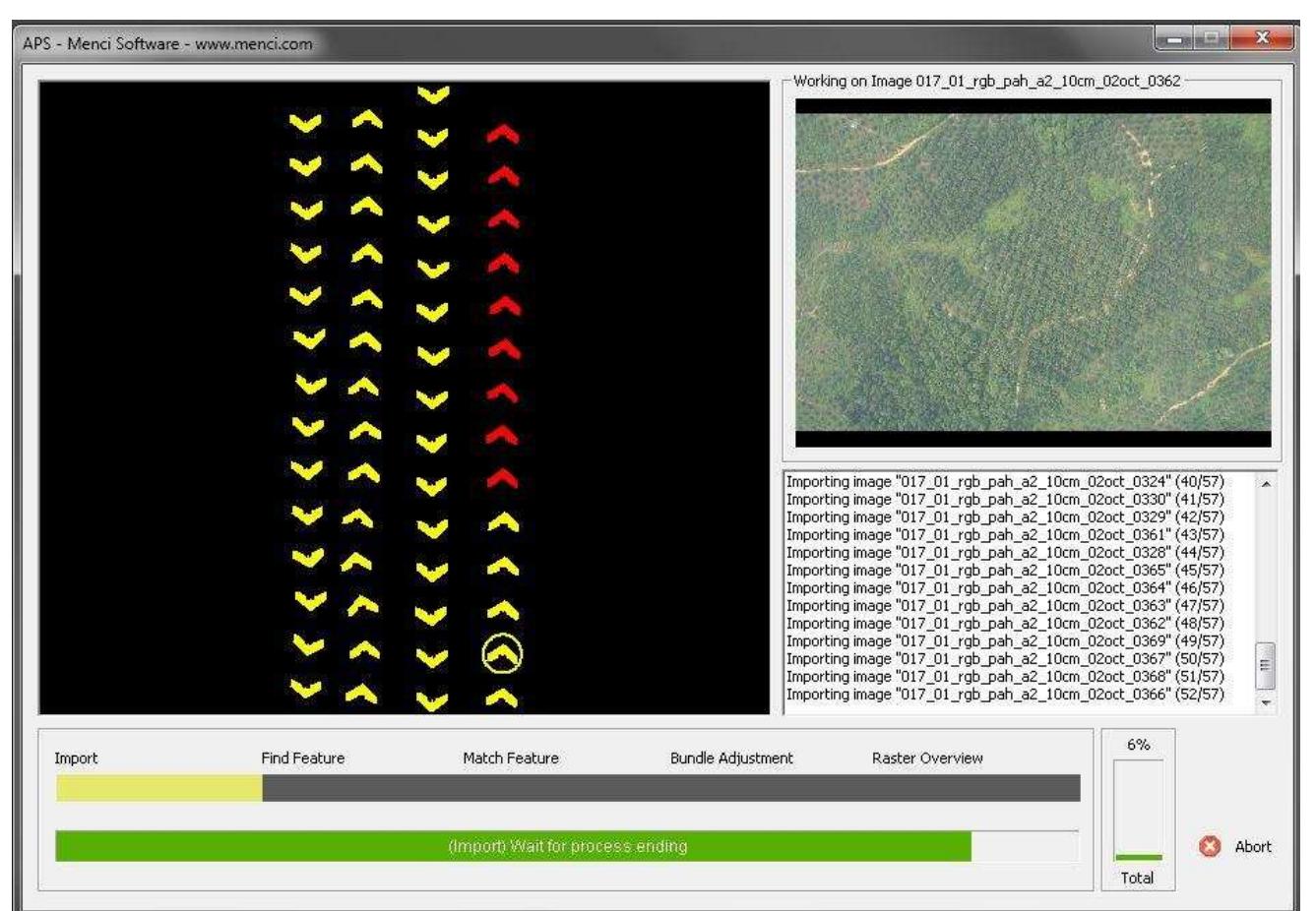Click the top yellow arrow in first flight strip
Image resolution: width=1316 pixels, height=911 pixels.
click(x=305, y=123)
